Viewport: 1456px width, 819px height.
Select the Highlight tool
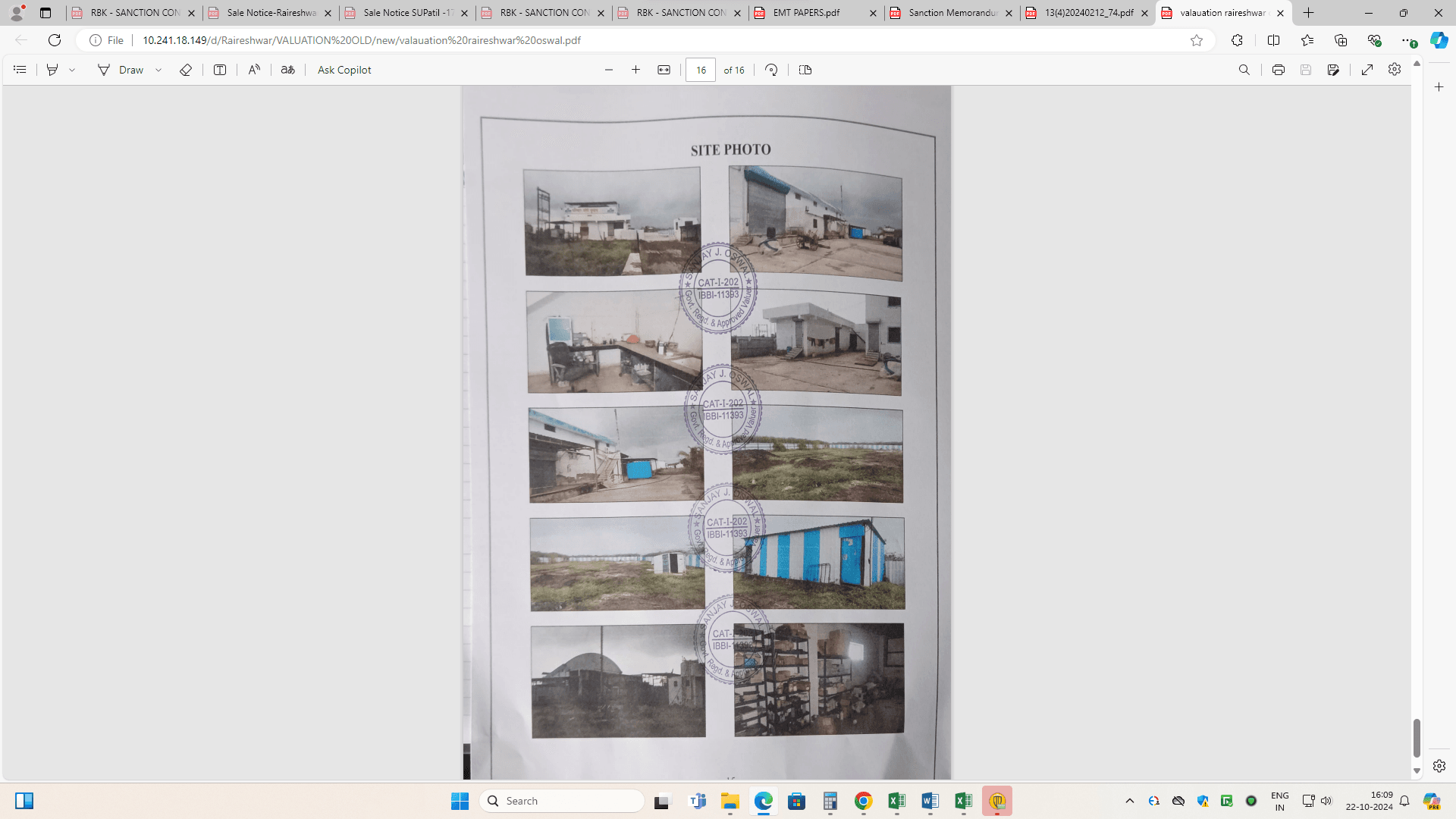click(x=52, y=70)
